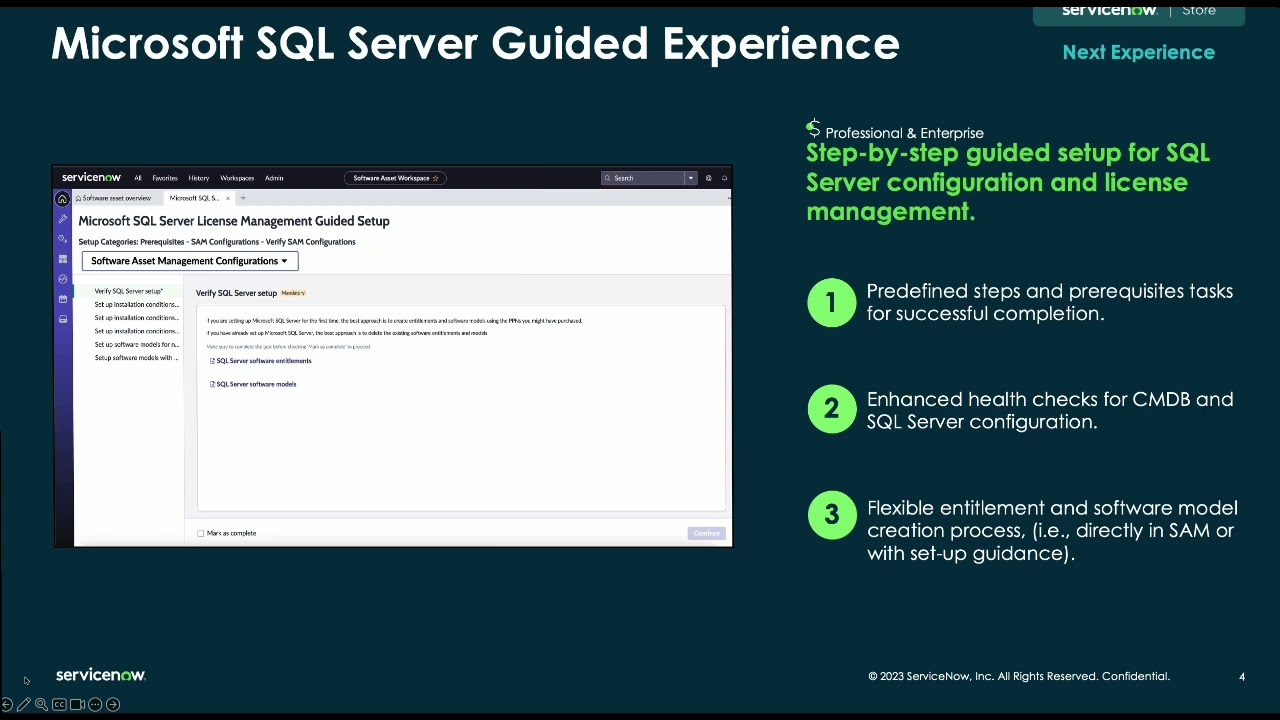Screen dimensions: 1280x720
Task: Go to previous slide with the arrow
Action: click(x=6, y=704)
